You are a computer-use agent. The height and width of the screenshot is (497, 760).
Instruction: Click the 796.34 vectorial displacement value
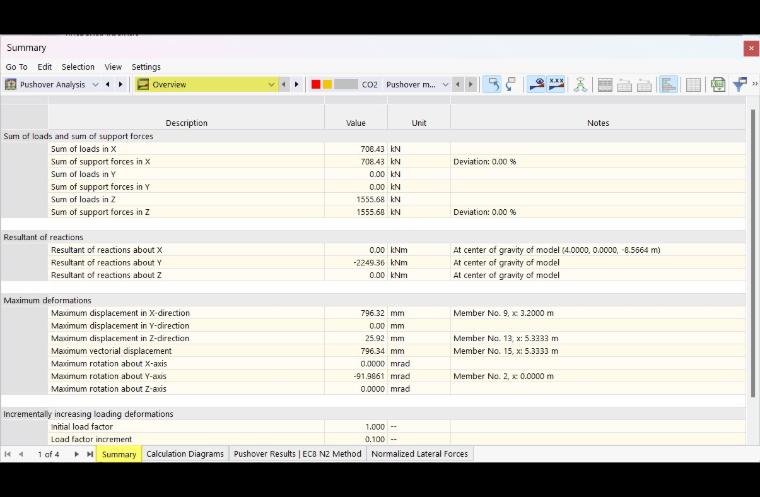tap(372, 351)
